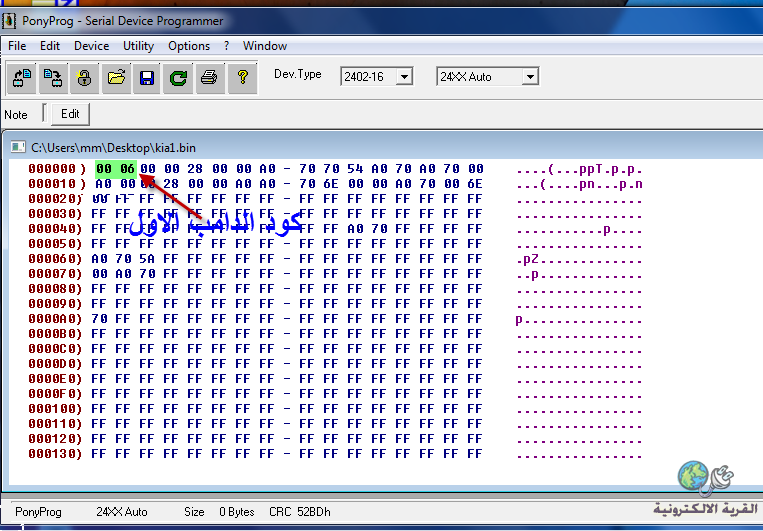Image resolution: width=763 pixels, height=531 pixels.
Task: Click the yellow Help question icon
Action: pyautogui.click(x=242, y=77)
